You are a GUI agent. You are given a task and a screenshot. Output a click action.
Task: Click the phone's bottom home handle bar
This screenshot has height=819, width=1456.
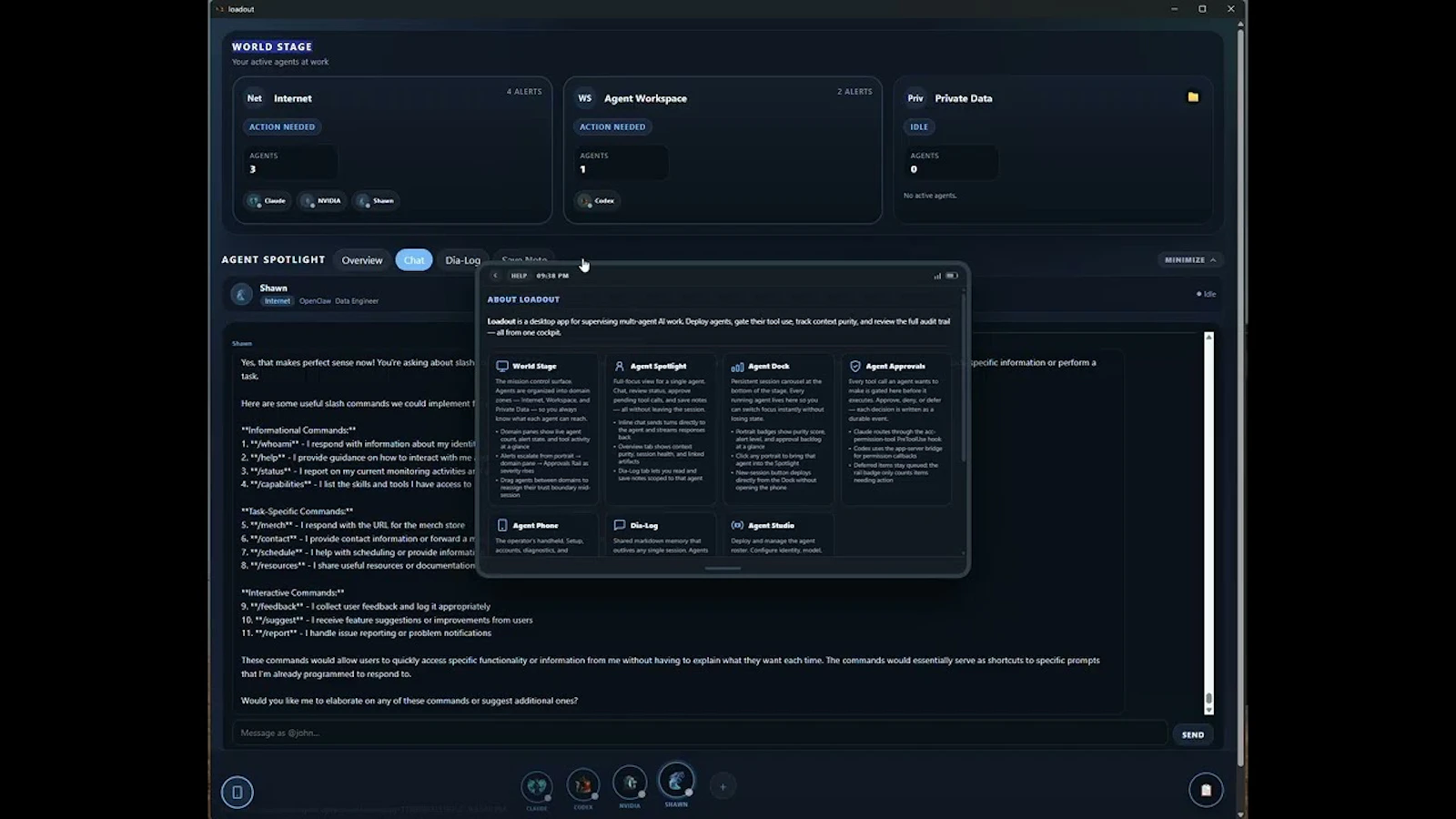click(723, 568)
